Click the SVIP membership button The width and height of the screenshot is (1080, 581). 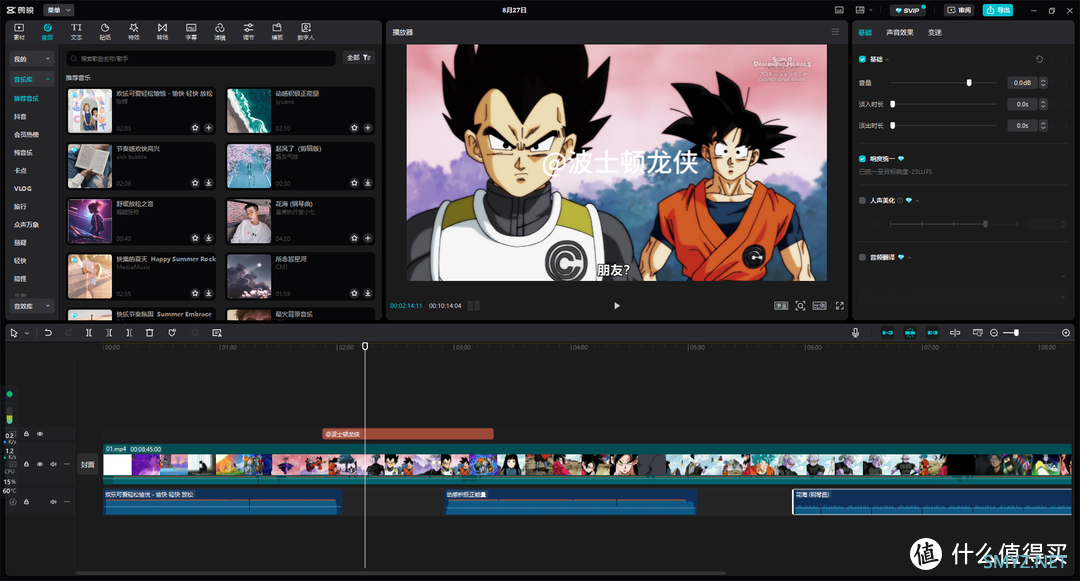point(907,10)
